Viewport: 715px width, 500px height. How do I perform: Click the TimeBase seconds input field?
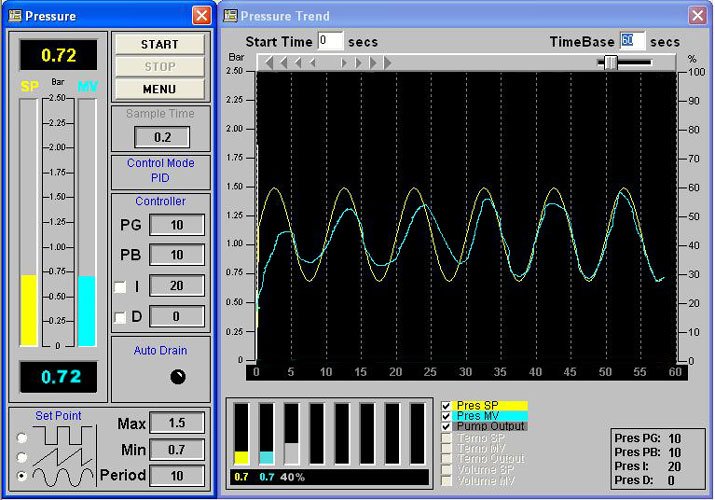[x=632, y=41]
